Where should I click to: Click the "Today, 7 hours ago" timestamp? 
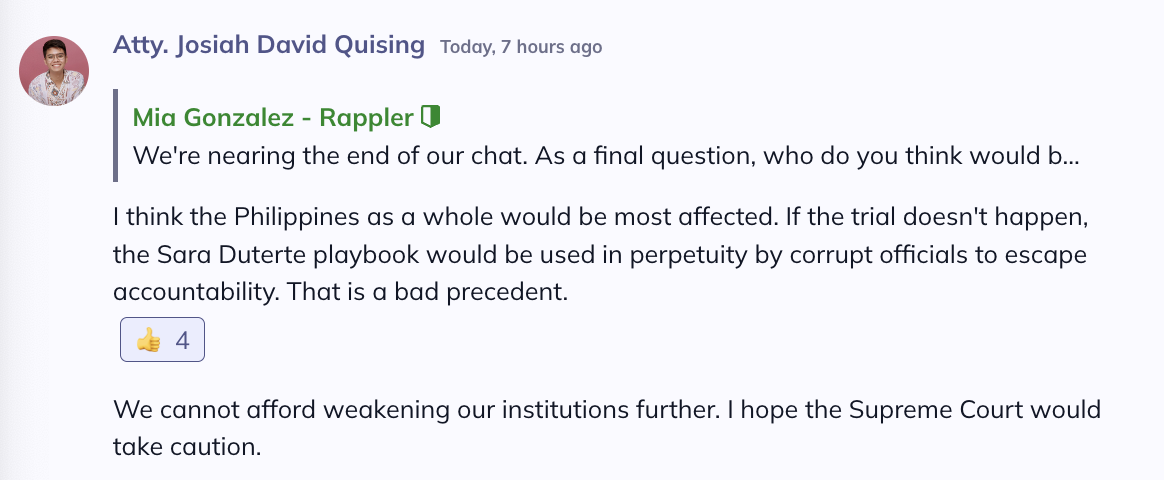(x=521, y=47)
